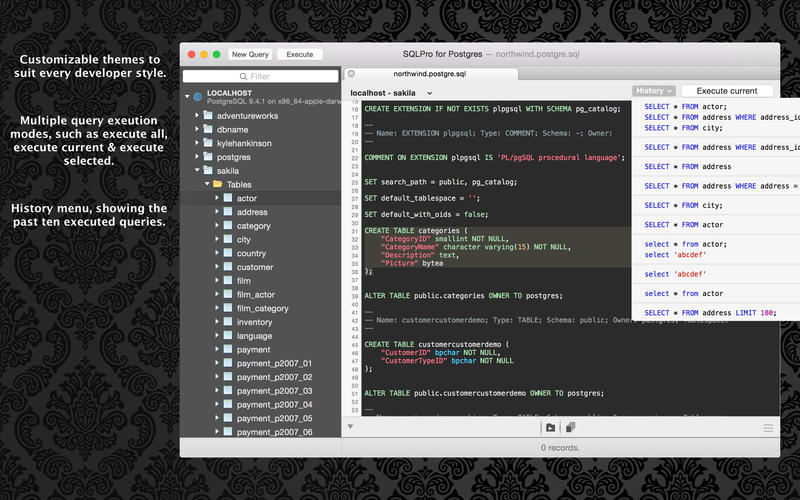Click the folder icon in results bar
This screenshot has width=800, height=500.
click(x=550, y=428)
